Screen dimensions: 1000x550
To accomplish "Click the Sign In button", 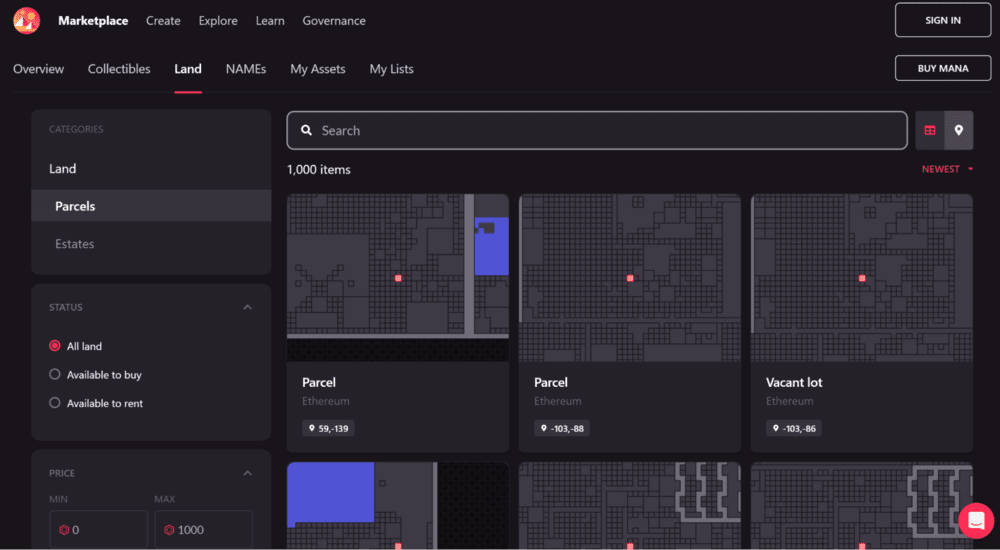I will 943,20.
